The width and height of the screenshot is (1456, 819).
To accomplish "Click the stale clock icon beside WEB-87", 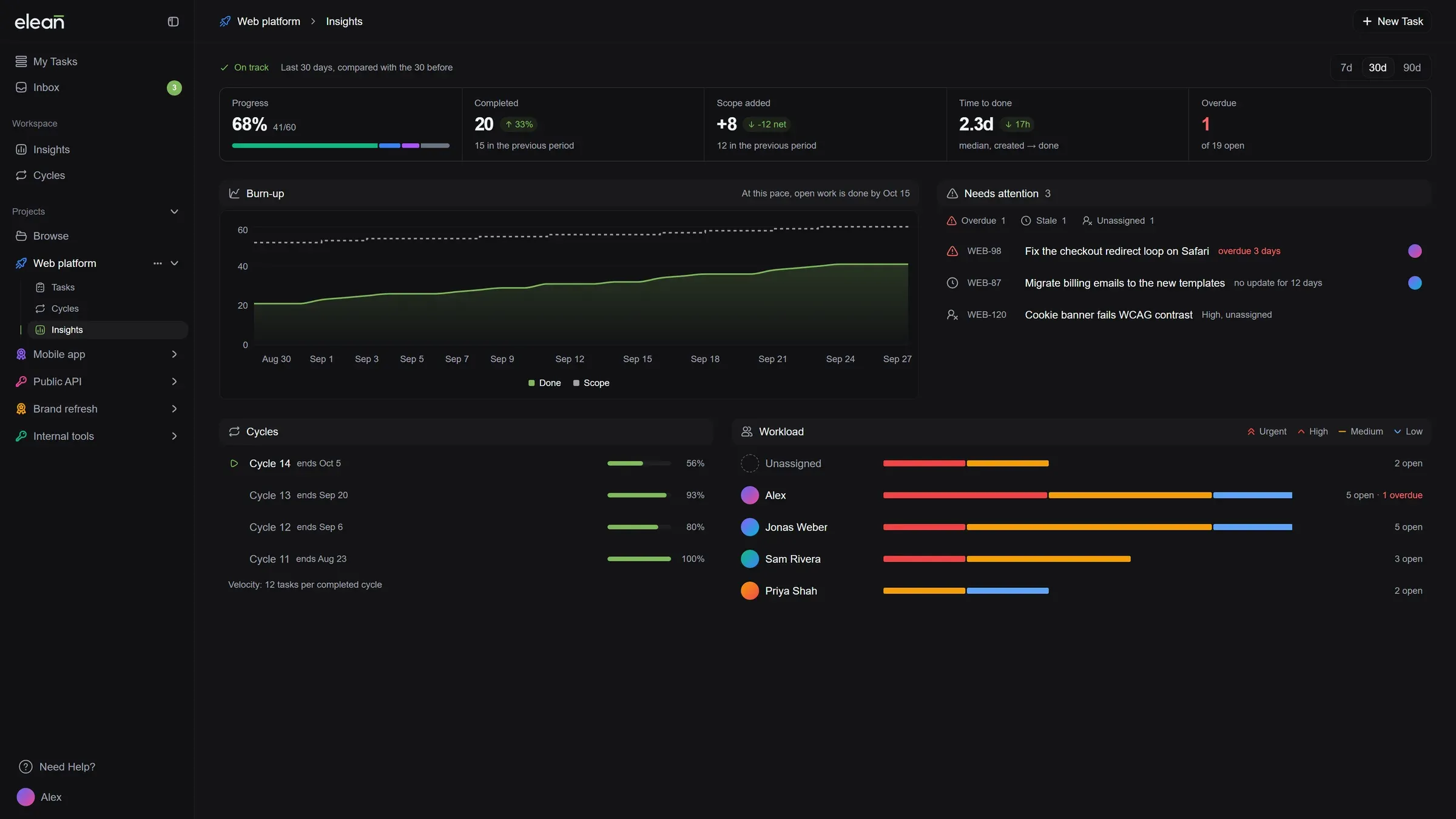I will tap(952, 283).
